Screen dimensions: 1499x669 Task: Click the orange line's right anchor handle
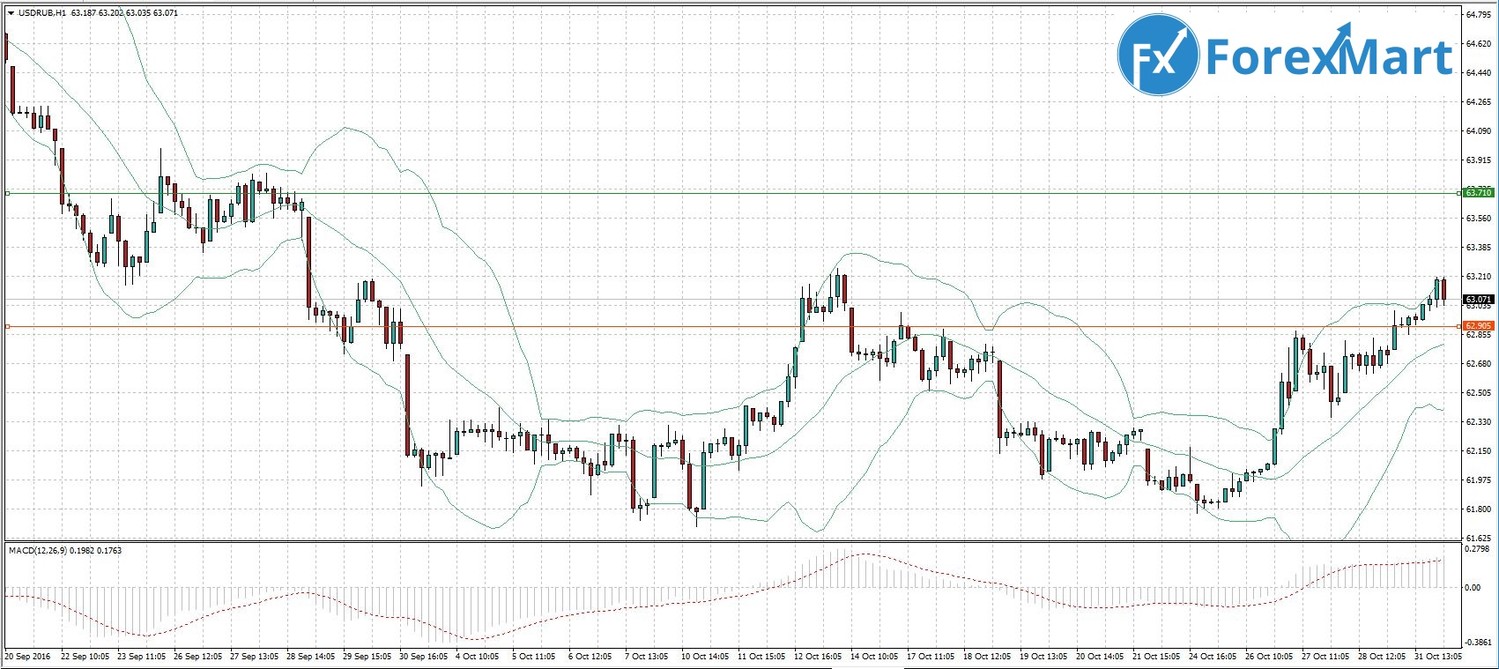click(x=1459, y=326)
